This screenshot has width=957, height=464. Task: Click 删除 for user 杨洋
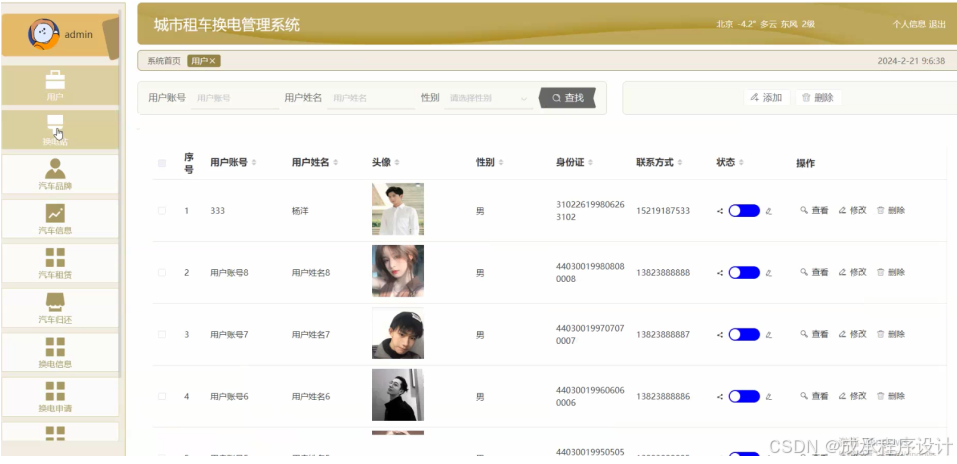(x=891, y=211)
